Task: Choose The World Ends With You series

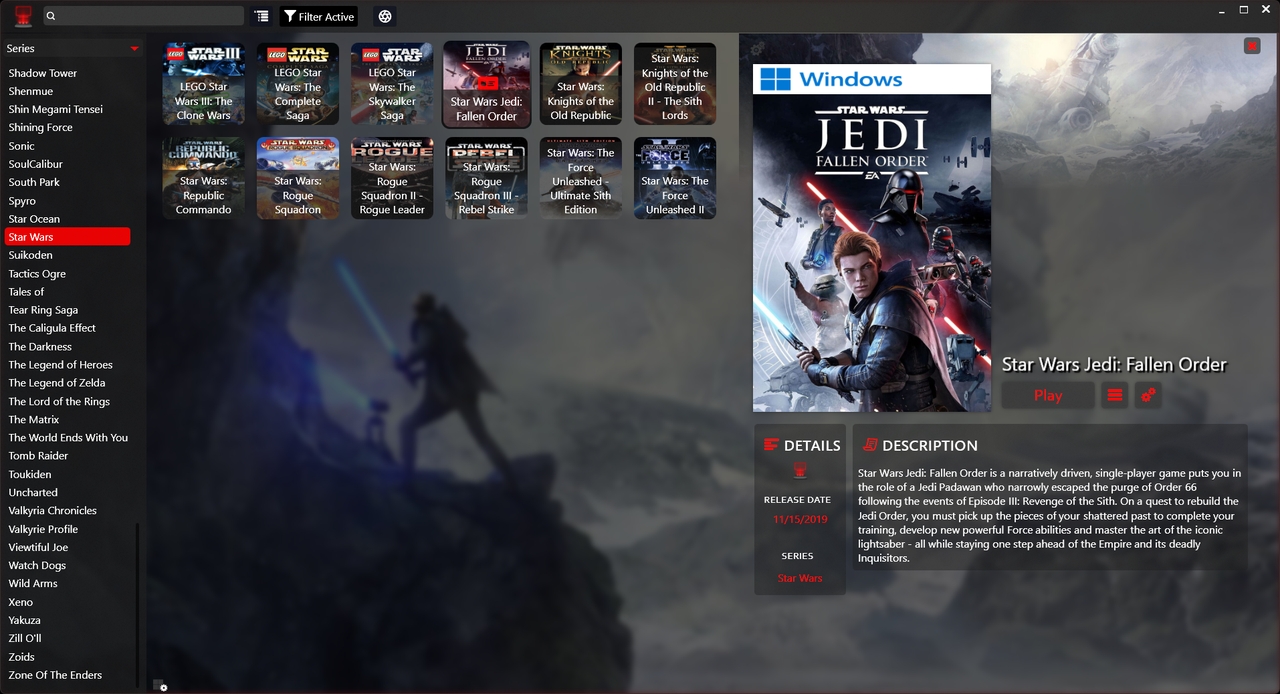Action: pyautogui.click(x=67, y=438)
